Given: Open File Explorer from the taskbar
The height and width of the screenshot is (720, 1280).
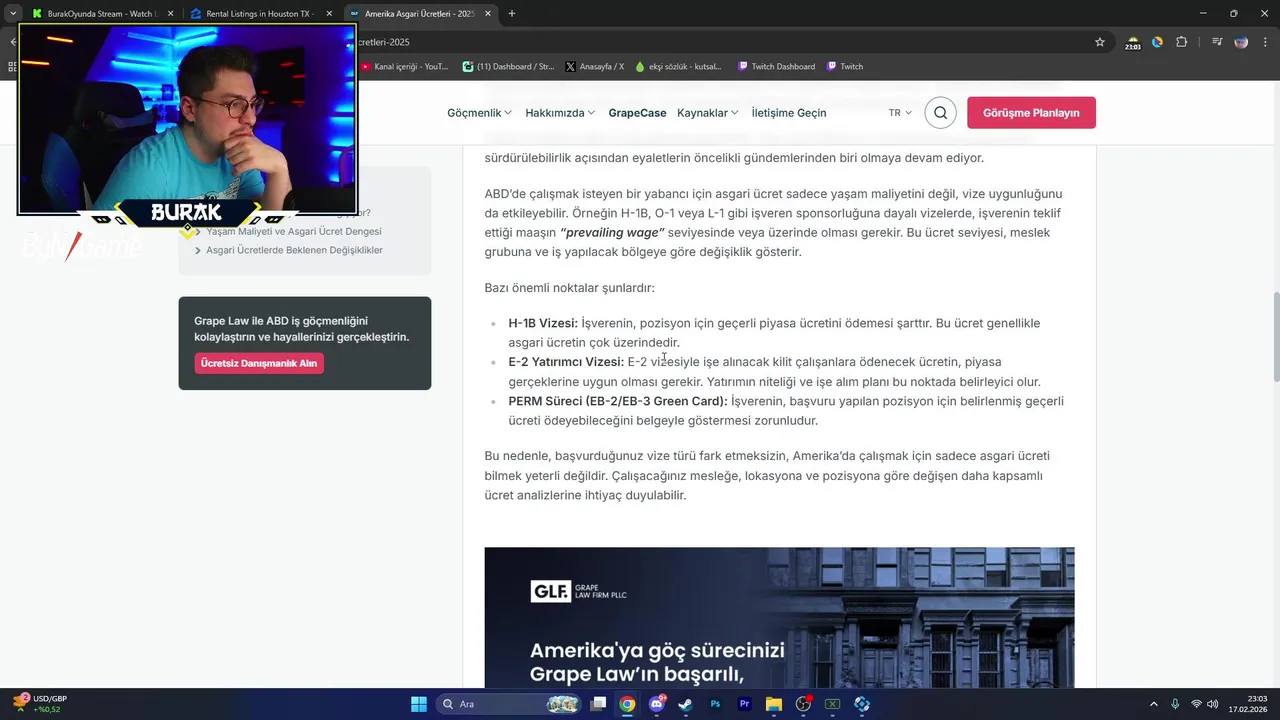Looking at the screenshot, I should pyautogui.click(x=774, y=704).
